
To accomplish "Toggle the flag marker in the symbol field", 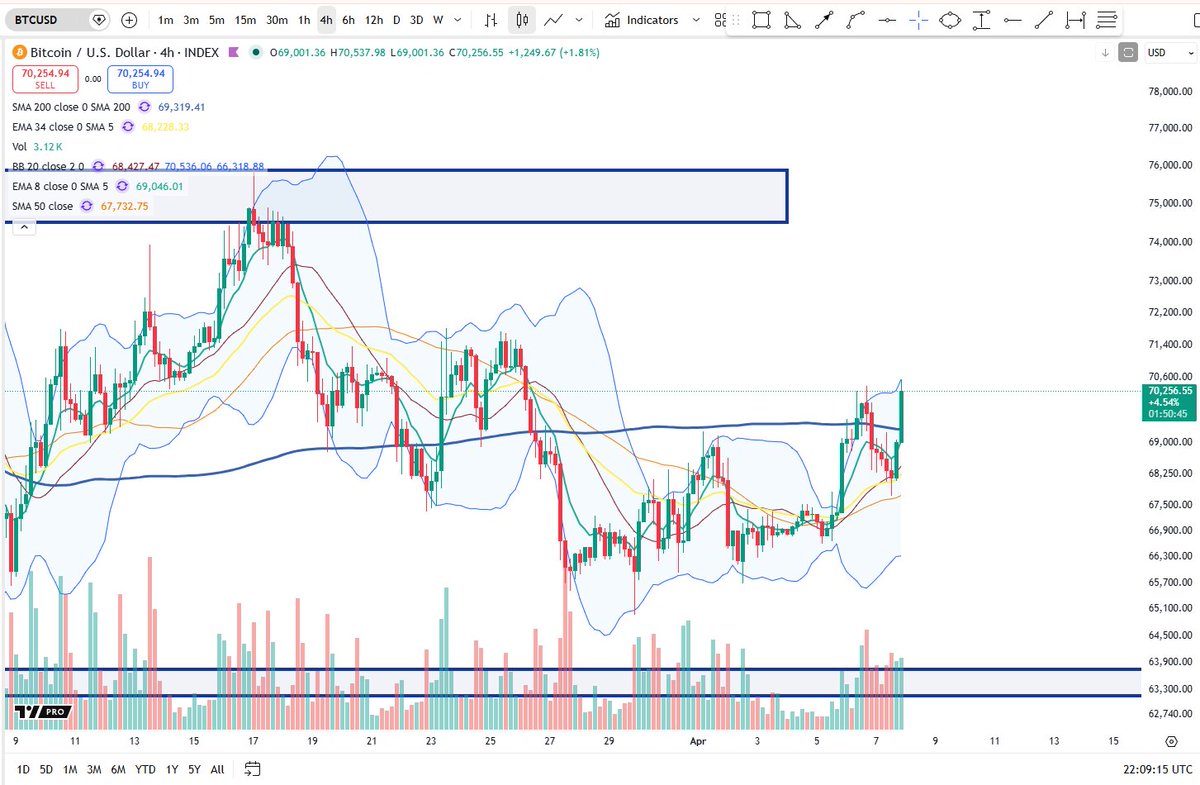I will [98, 19].
